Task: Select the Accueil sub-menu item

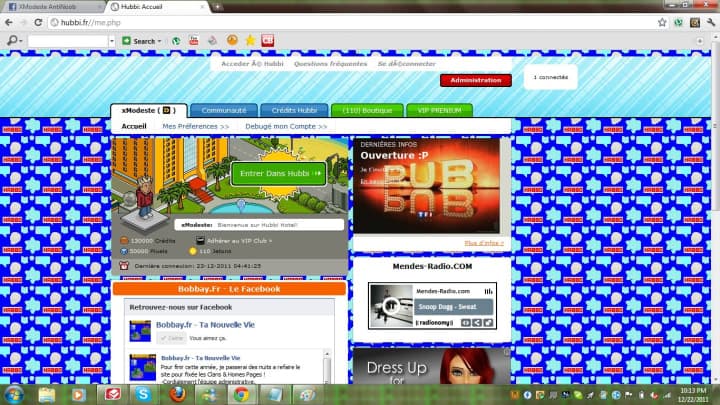Action: click(134, 126)
